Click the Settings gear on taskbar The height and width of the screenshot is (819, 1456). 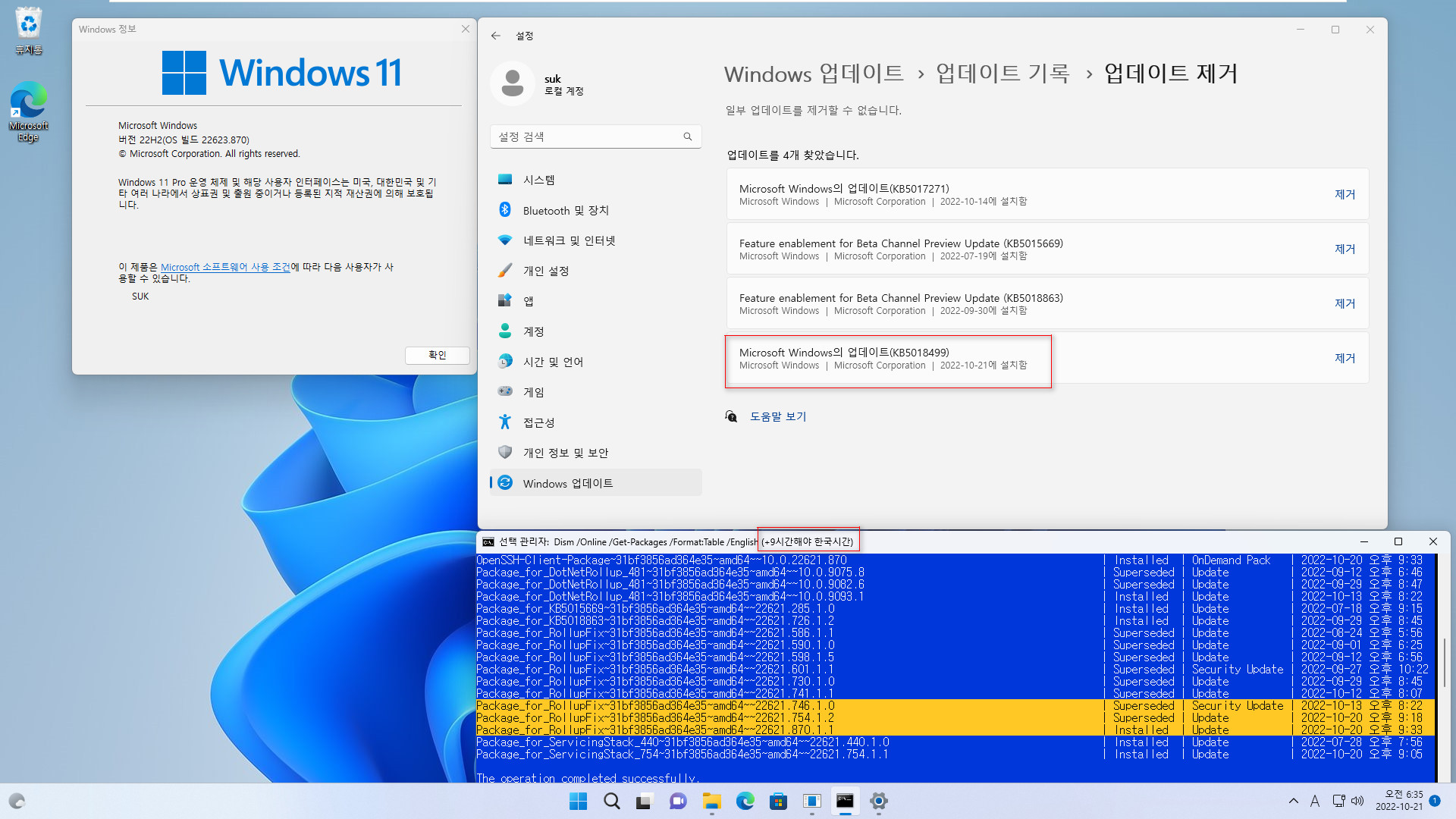pos(878,801)
